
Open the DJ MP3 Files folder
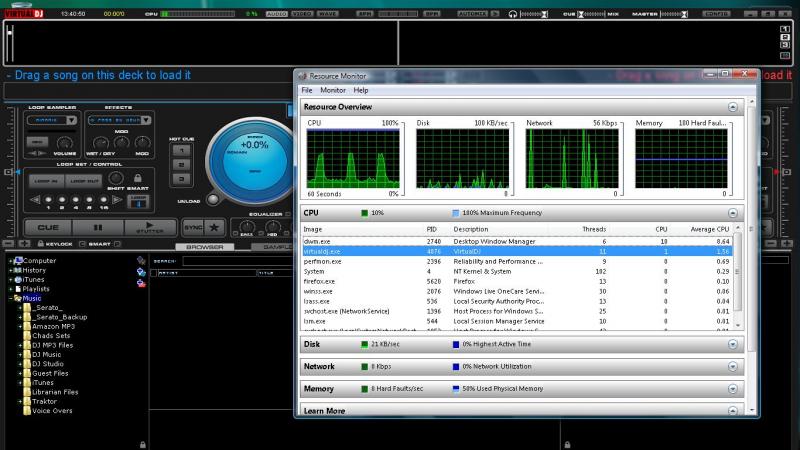52,345
